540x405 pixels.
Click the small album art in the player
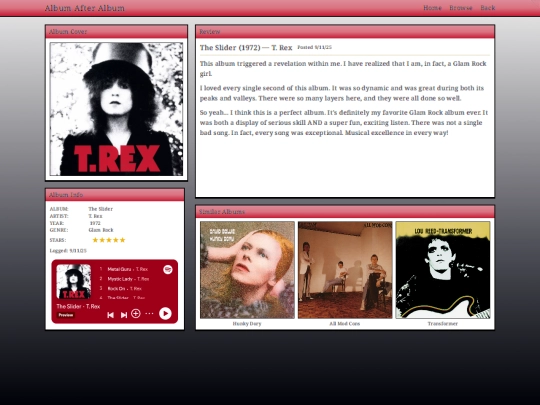point(74,281)
